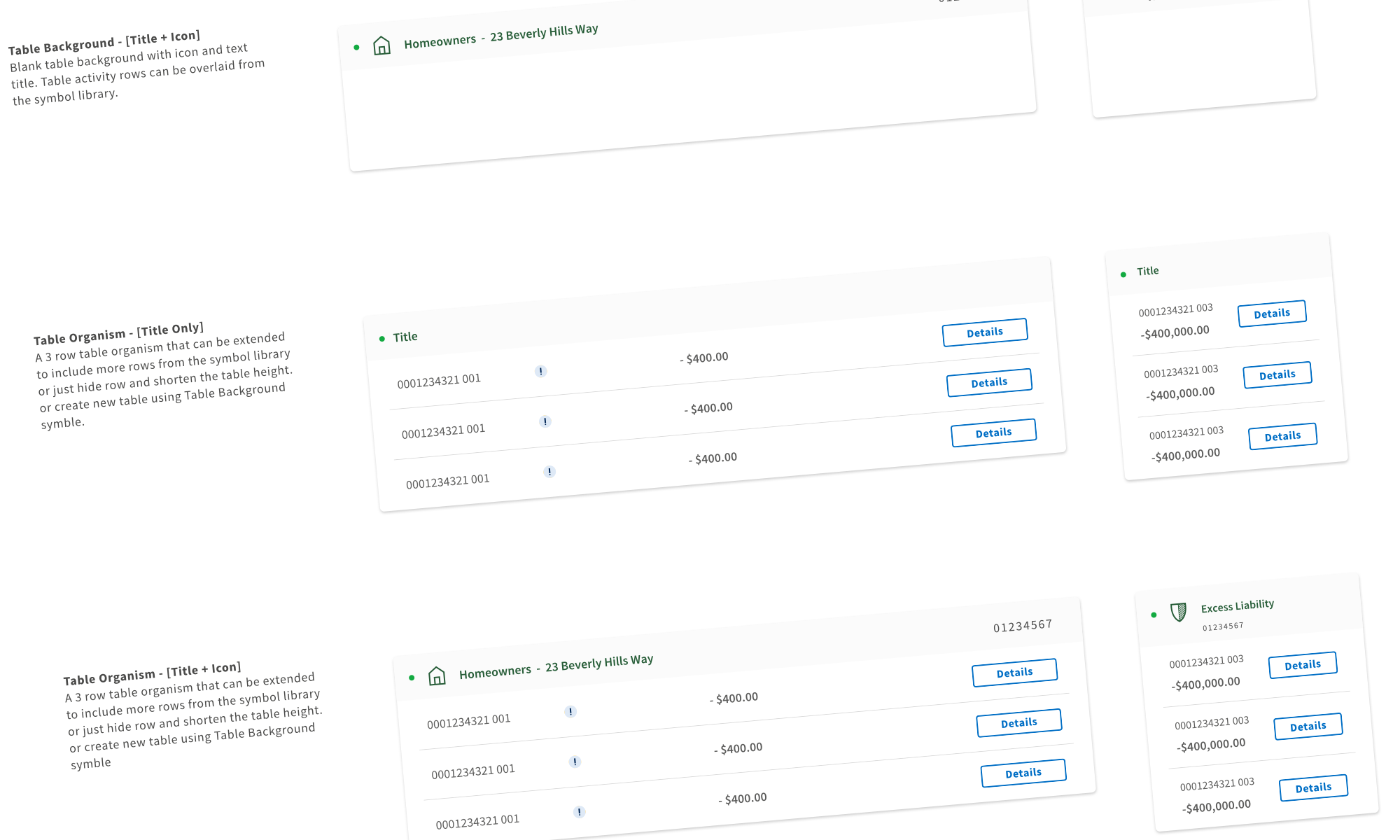Click first Details button in Excess Liability card
Image resolution: width=1400 pixels, height=840 pixels.
tap(1302, 665)
